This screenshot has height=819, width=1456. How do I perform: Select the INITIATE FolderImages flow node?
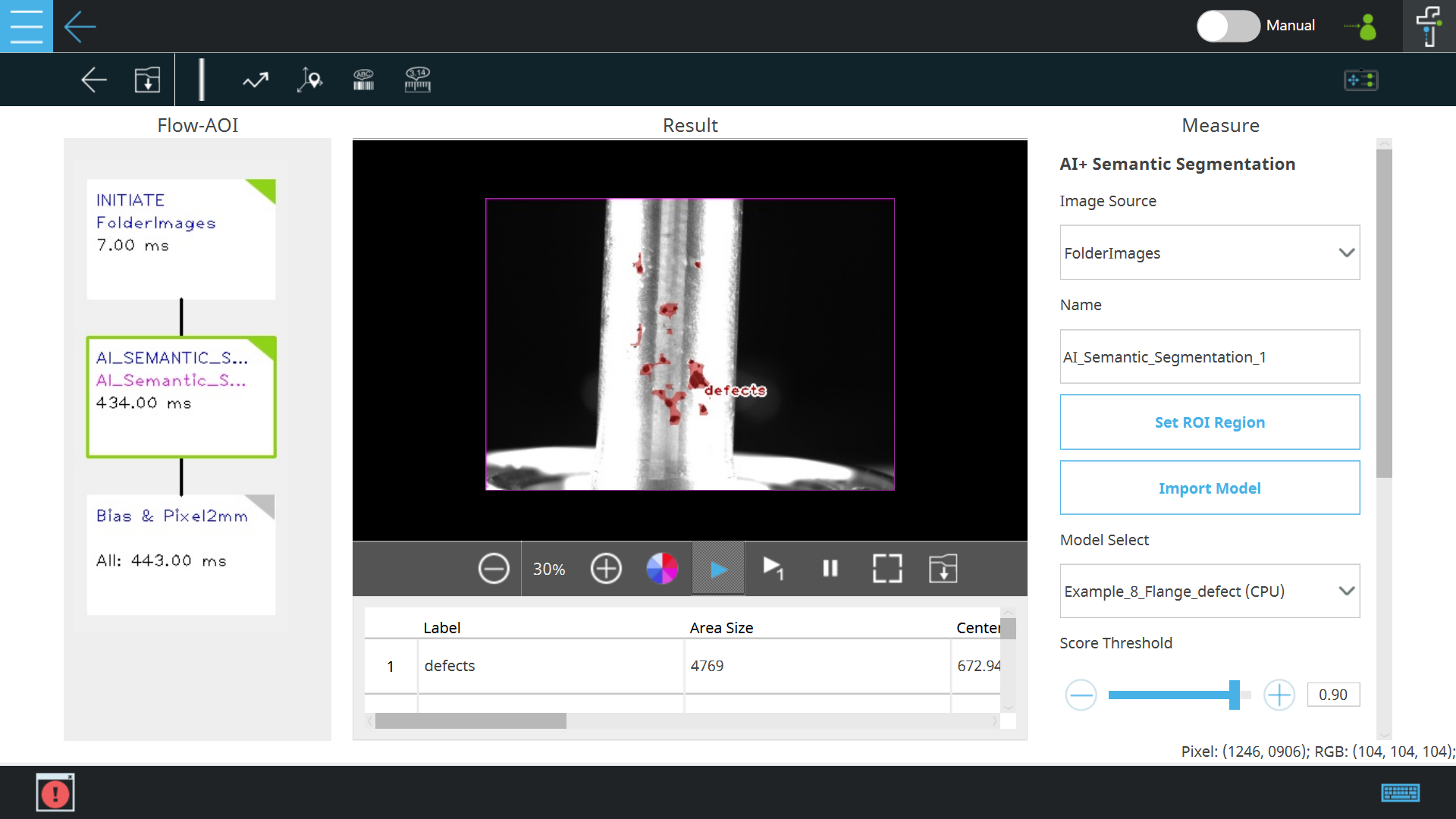pyautogui.click(x=180, y=239)
